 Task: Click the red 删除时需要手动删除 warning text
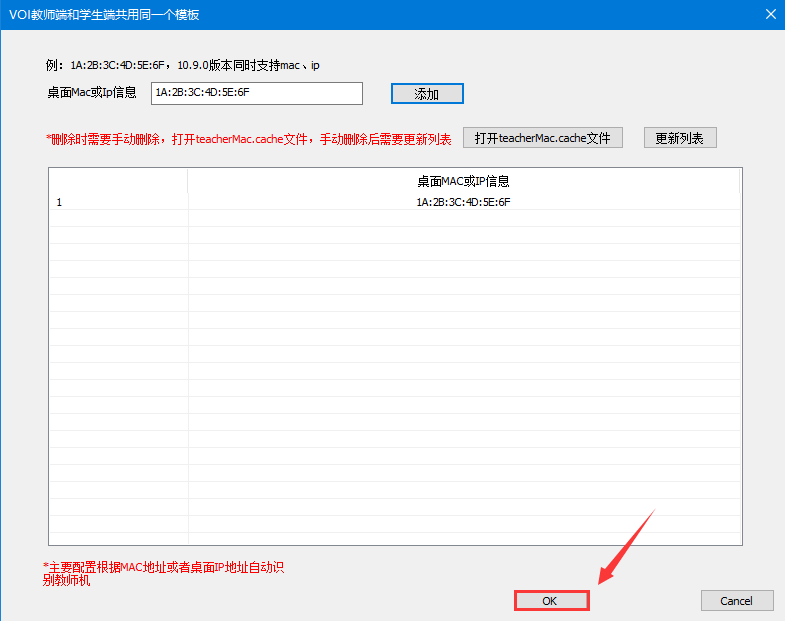pos(248,139)
